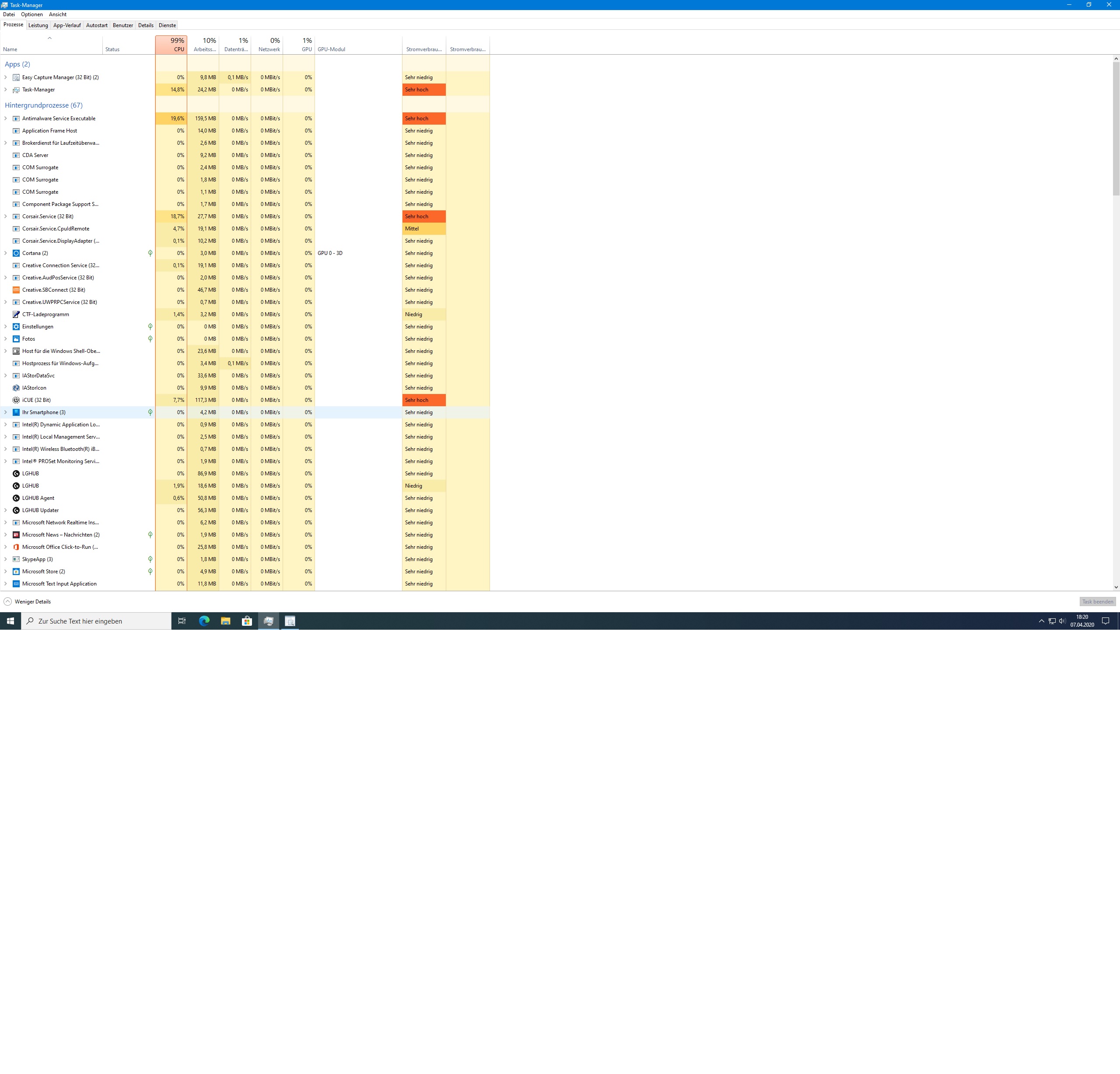This screenshot has height=1074, width=1120.
Task: Click the scrollbar arrow at the bottom of the process list
Action: pyautogui.click(x=1116, y=587)
